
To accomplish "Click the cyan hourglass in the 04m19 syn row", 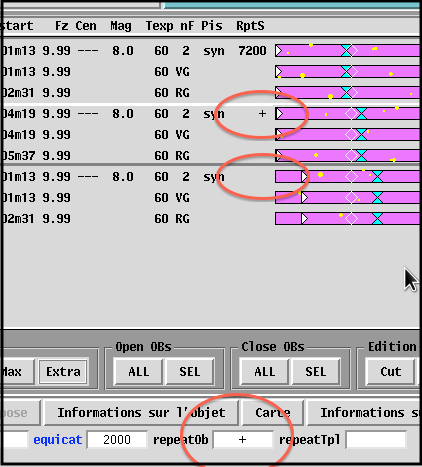I will [x=361, y=114].
